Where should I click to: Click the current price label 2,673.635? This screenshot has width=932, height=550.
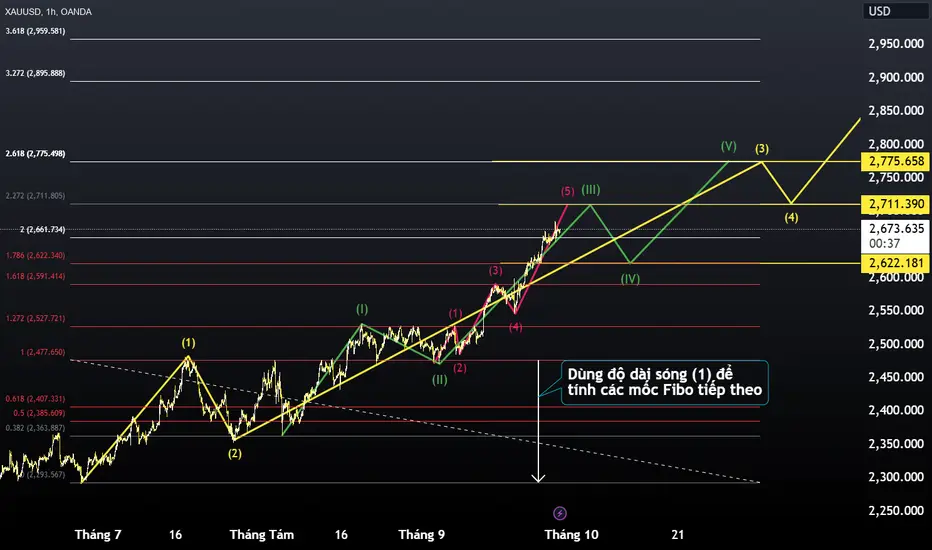tap(895, 229)
